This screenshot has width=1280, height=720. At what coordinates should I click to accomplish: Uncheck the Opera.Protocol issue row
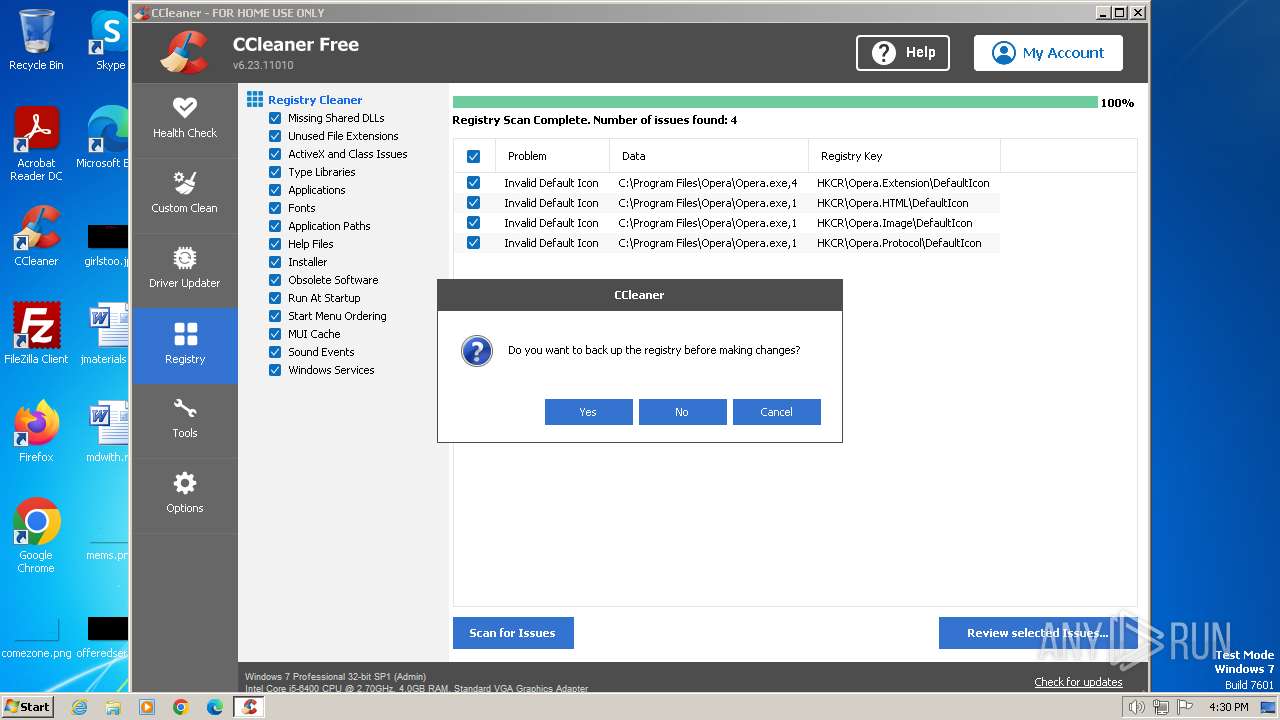click(473, 243)
